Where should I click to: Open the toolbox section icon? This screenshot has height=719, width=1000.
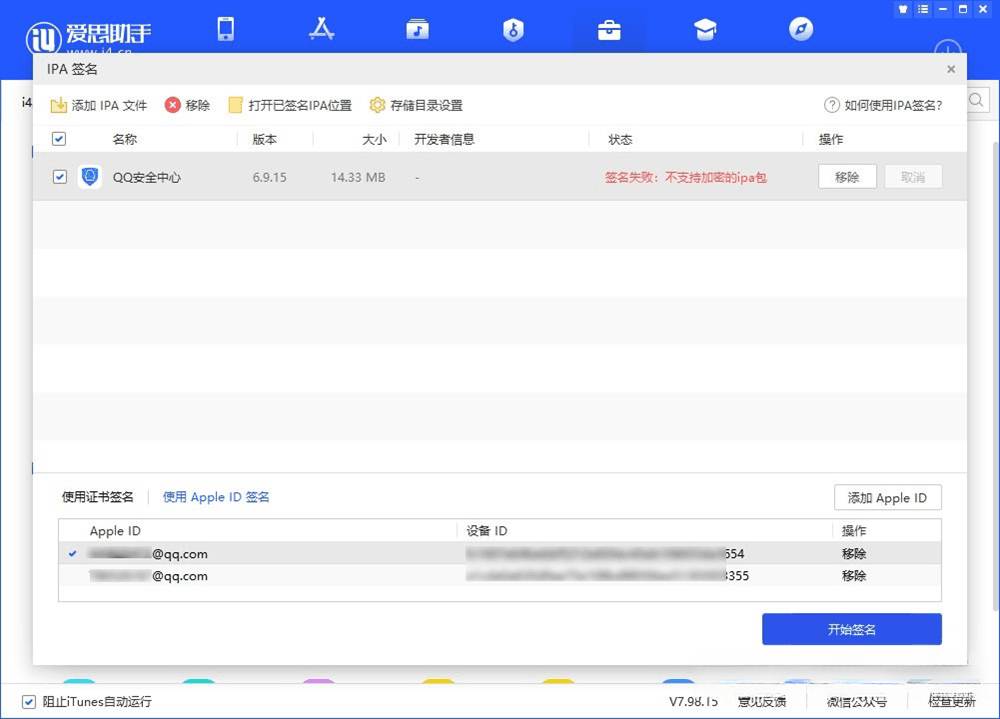pyautogui.click(x=609, y=30)
